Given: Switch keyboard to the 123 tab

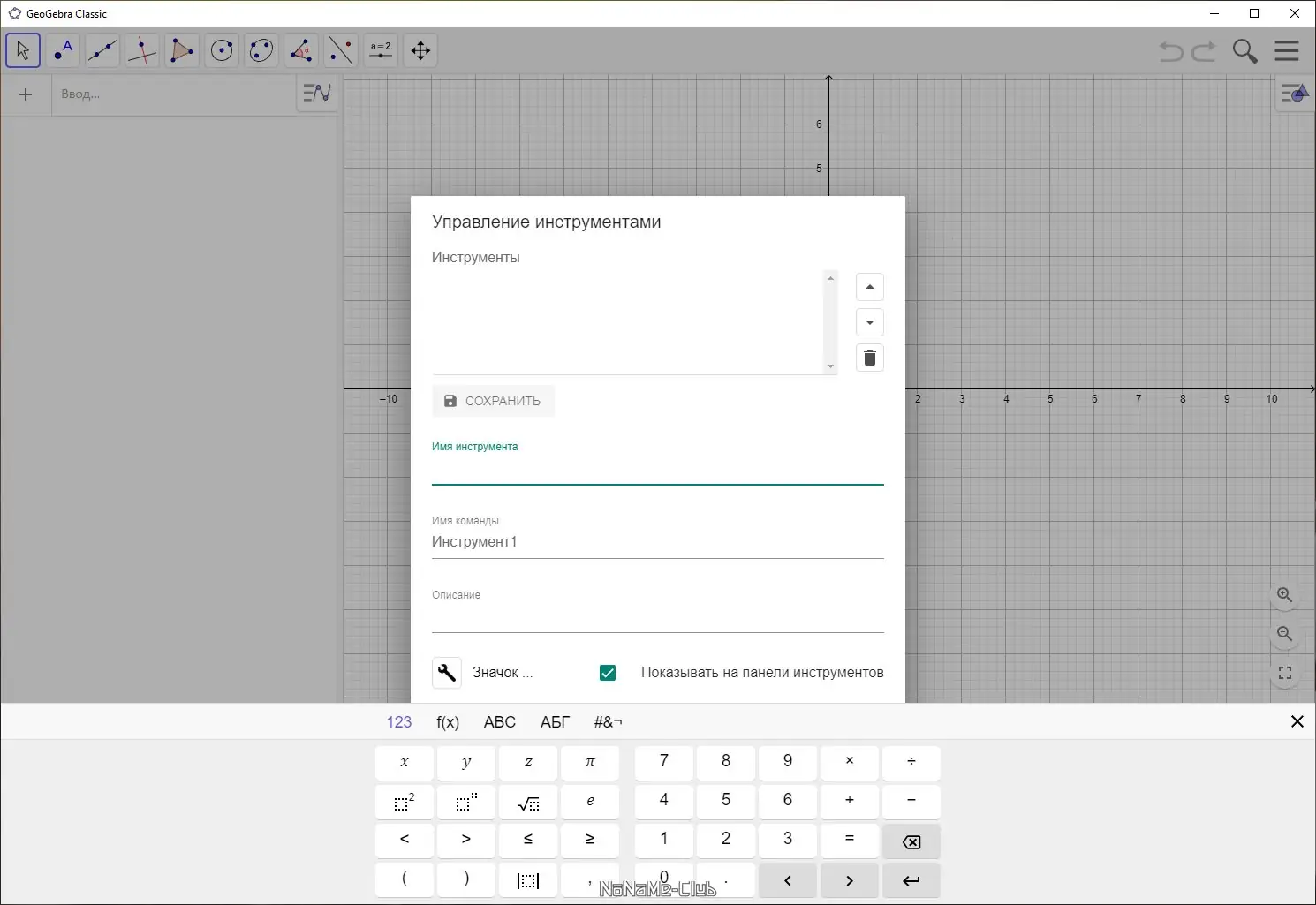Looking at the screenshot, I should [x=399, y=722].
